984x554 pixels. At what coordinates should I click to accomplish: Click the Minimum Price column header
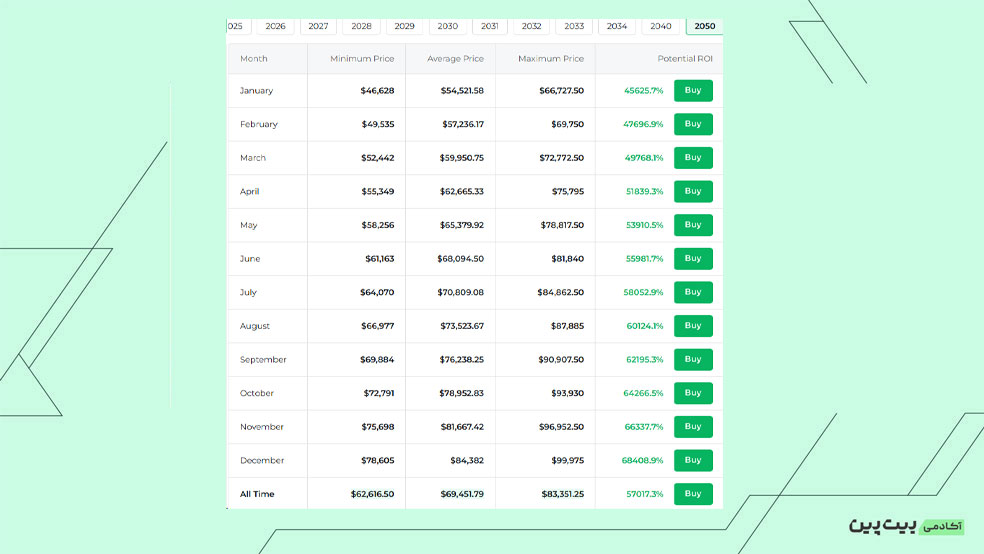coord(362,59)
